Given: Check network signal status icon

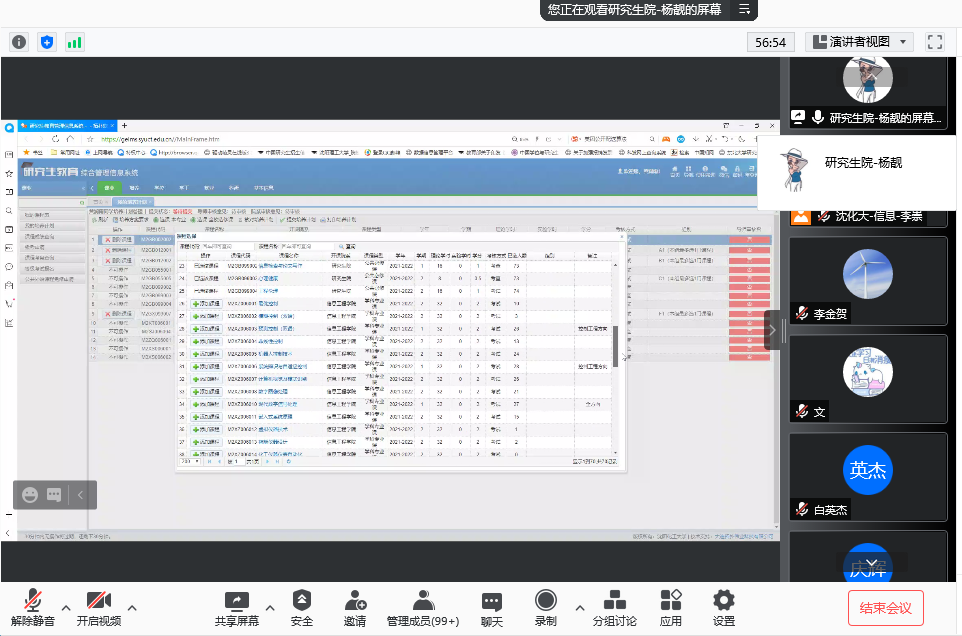Looking at the screenshot, I should tap(74, 42).
